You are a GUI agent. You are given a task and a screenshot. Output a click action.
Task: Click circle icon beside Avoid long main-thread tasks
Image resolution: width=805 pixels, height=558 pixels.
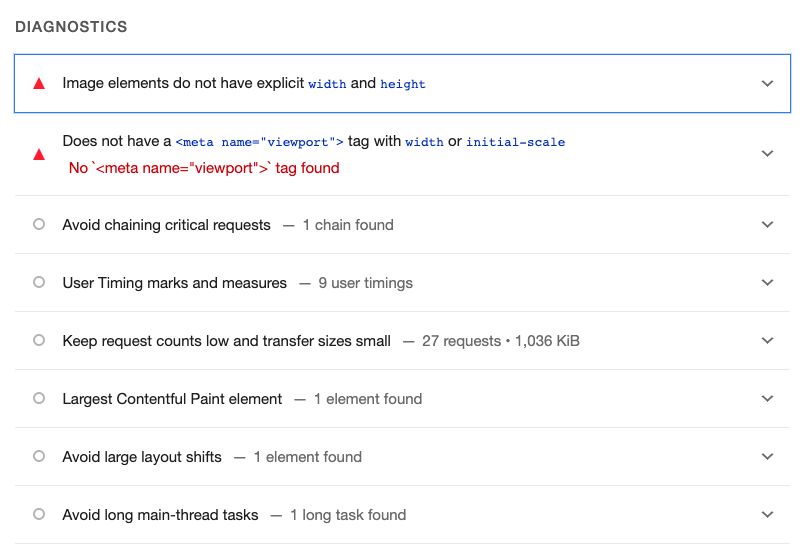coord(39,514)
